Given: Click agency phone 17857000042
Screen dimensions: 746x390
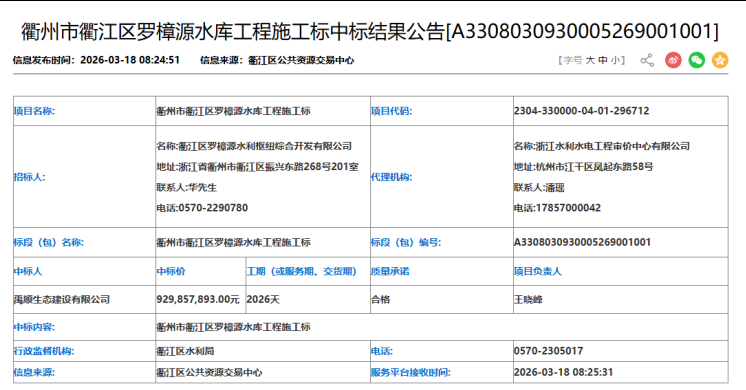Looking at the screenshot, I should tap(568, 208).
